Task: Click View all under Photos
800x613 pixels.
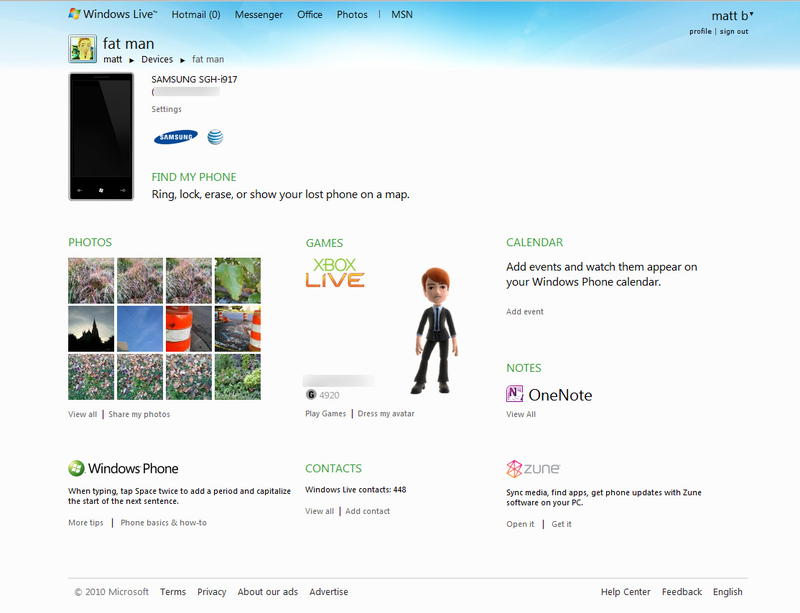Action: 83,414
